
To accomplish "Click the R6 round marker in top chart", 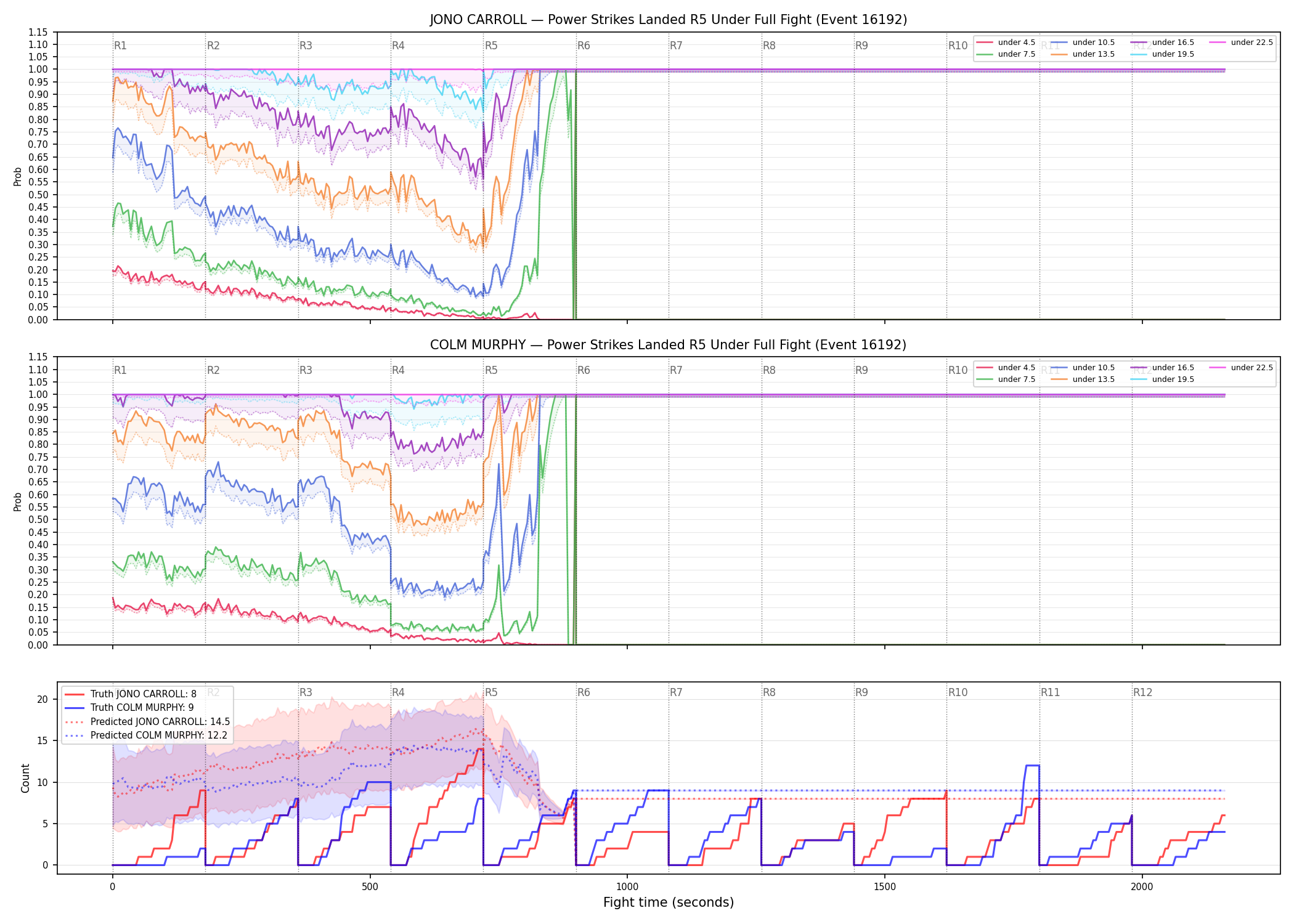I will click(584, 46).
